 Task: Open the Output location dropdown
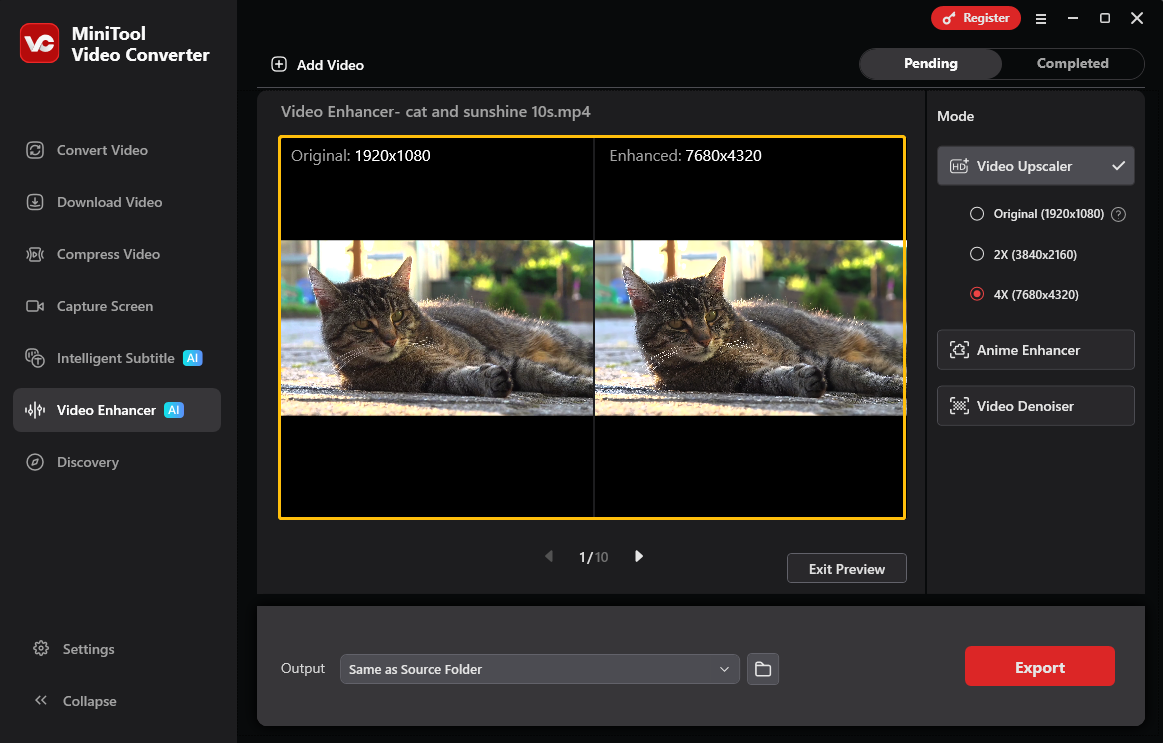point(539,668)
